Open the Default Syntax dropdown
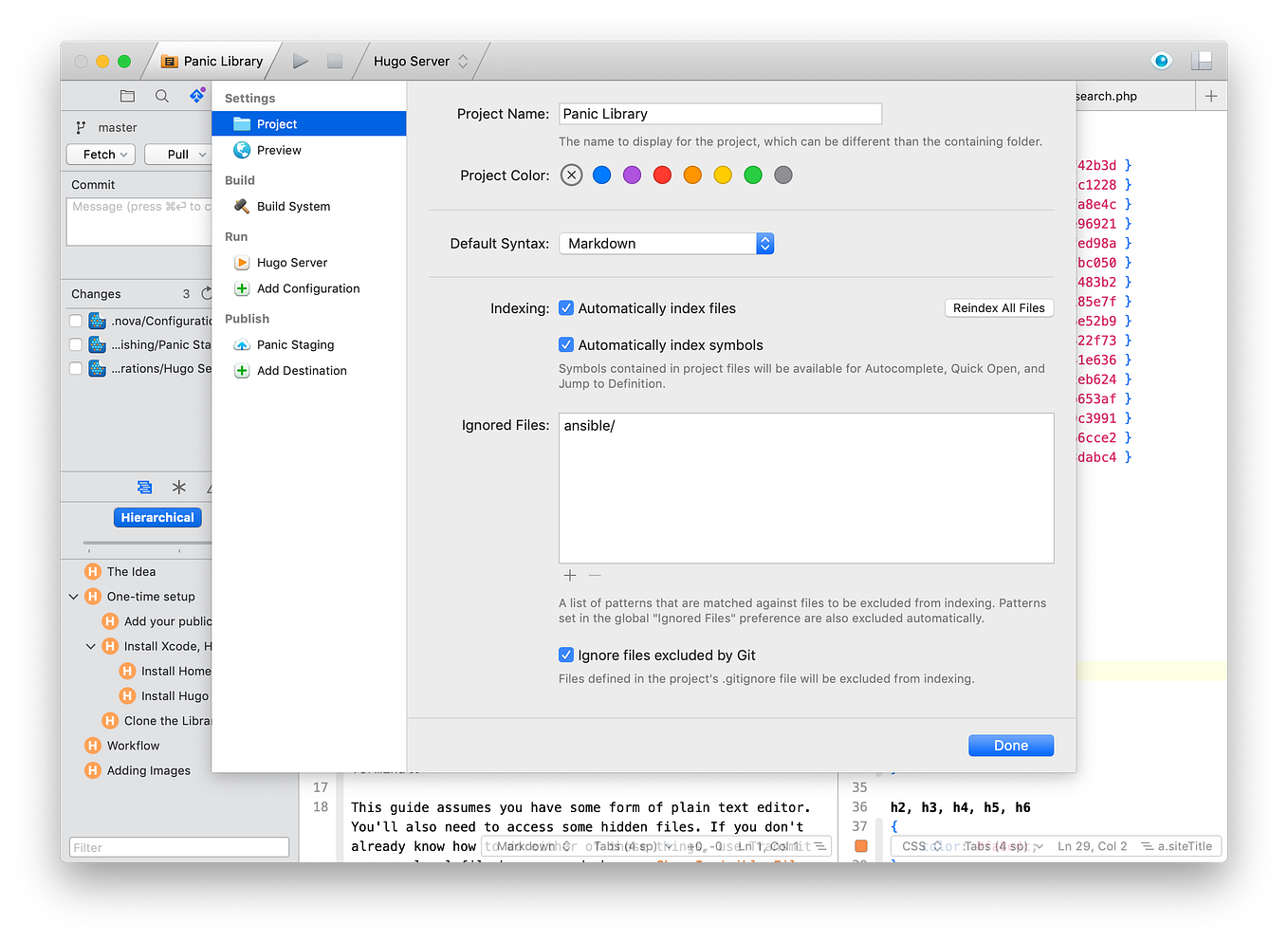Screen dimensions: 1288x942 (764, 243)
